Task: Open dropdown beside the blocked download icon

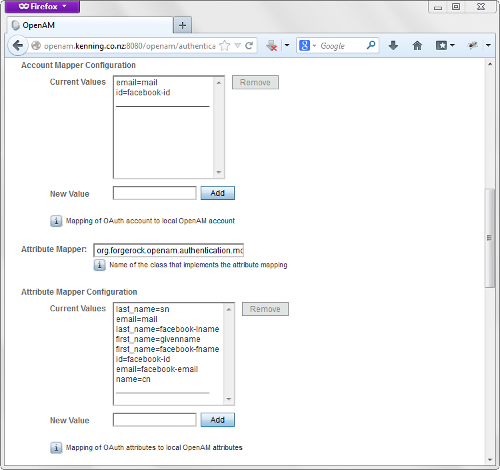Action: 287,45
